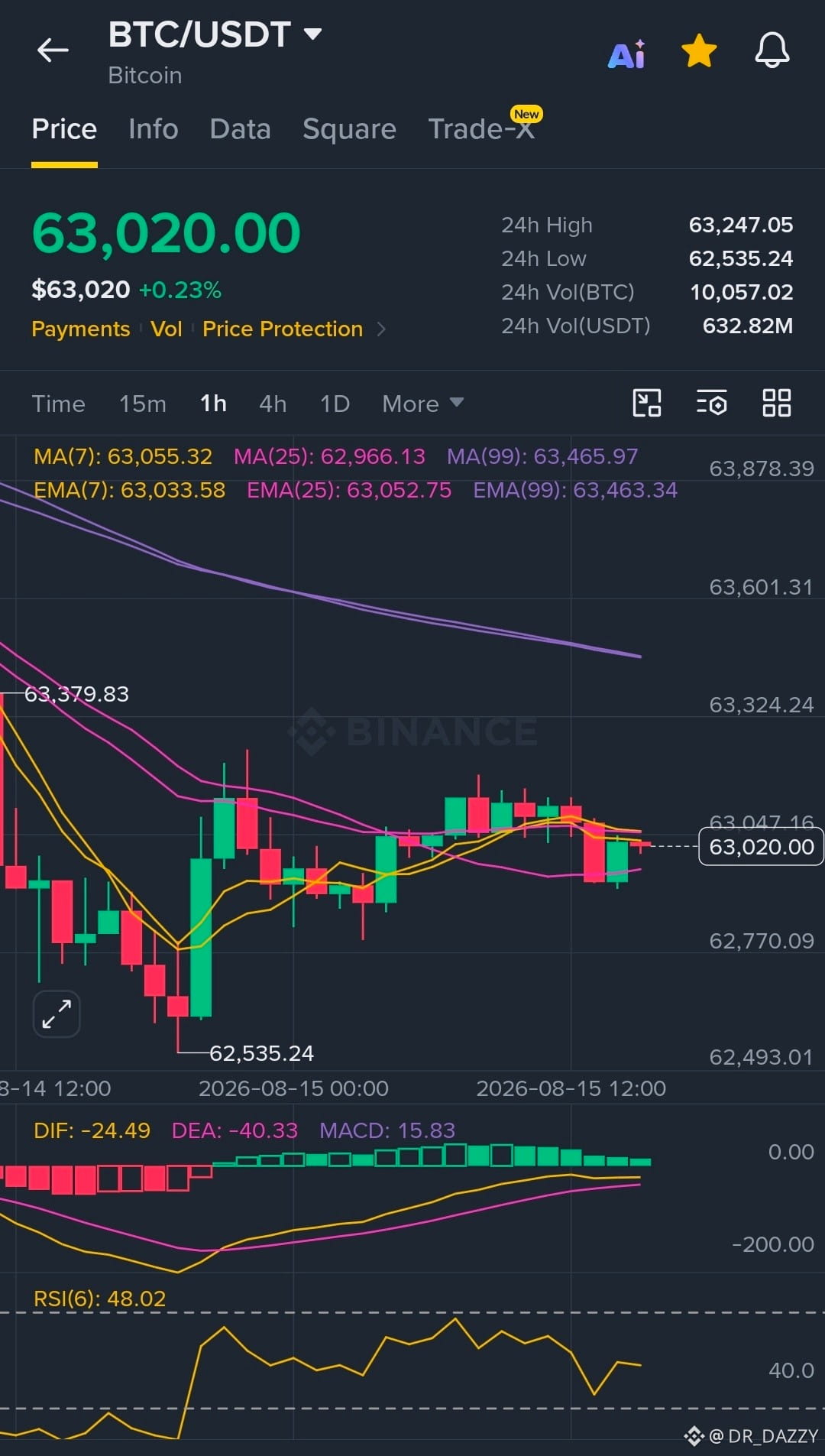Switch to the Square tab
This screenshot has height=1456, width=825.
[x=349, y=129]
